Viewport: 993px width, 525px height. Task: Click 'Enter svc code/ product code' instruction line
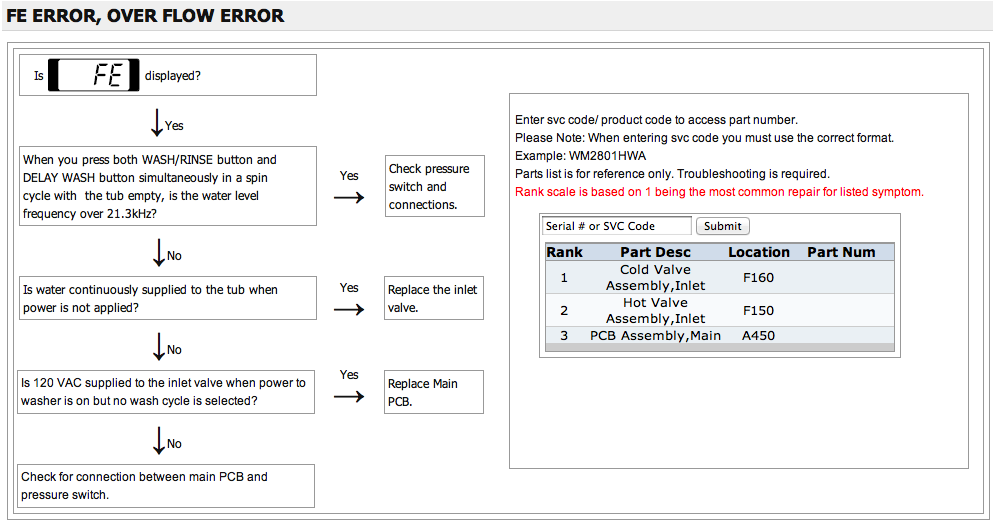point(656,120)
